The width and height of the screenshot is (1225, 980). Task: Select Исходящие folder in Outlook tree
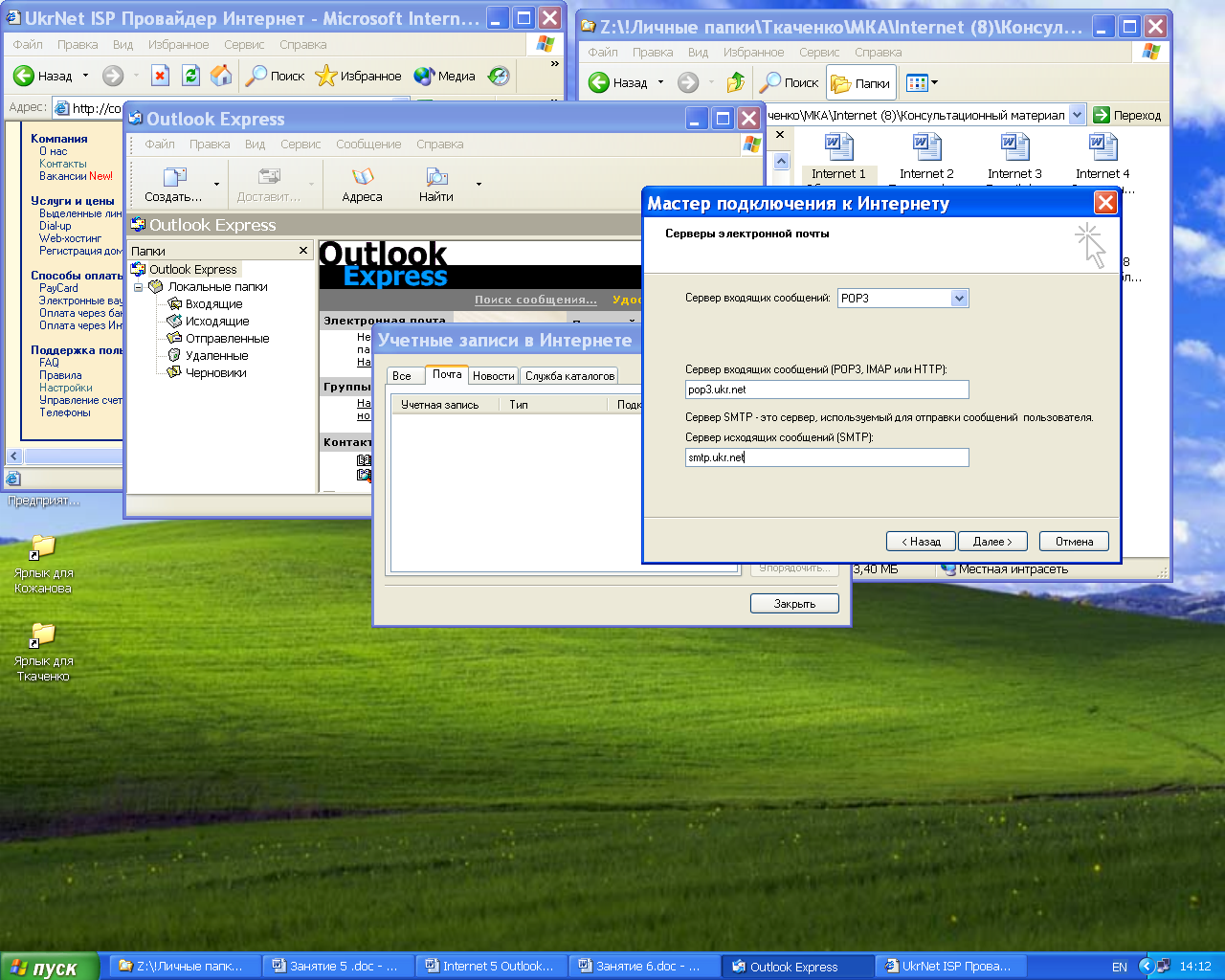click(x=216, y=322)
